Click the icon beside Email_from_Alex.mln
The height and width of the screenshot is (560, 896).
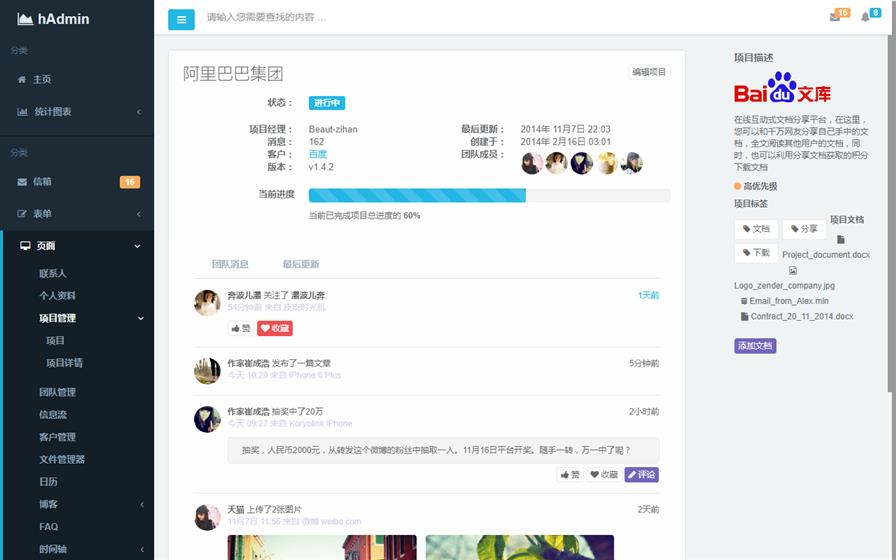pos(744,301)
